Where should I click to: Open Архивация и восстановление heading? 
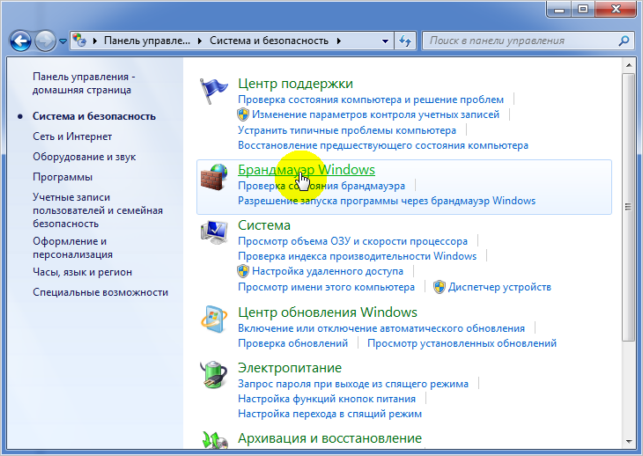[330, 438]
